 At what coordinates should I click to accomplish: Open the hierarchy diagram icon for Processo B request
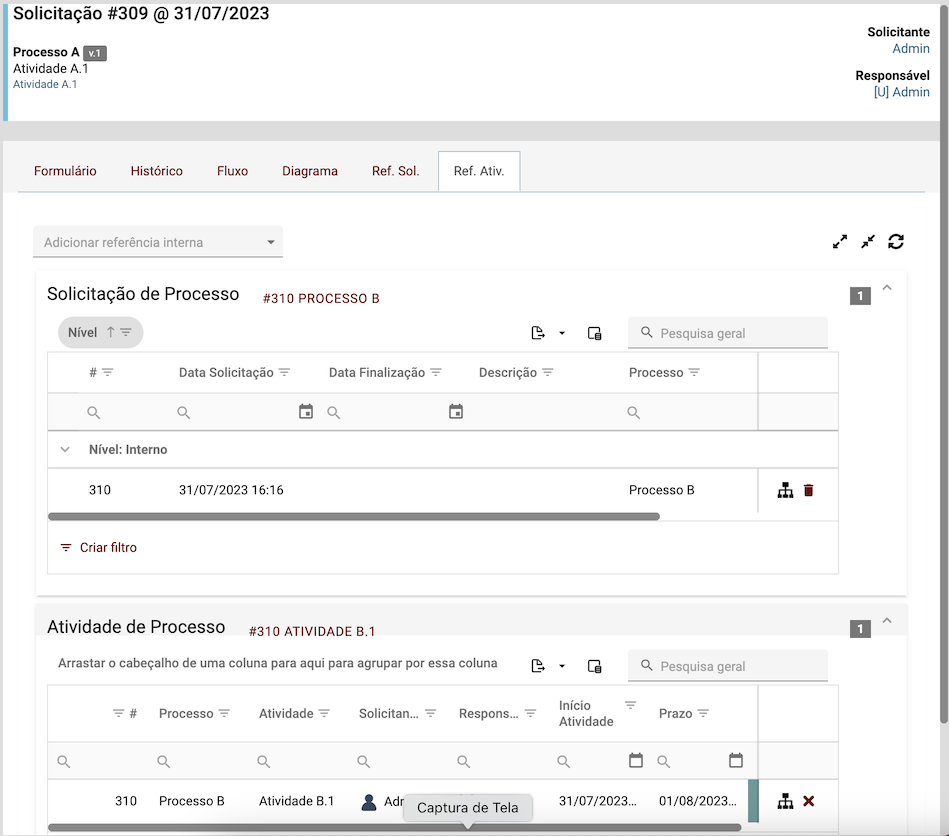tap(785, 490)
